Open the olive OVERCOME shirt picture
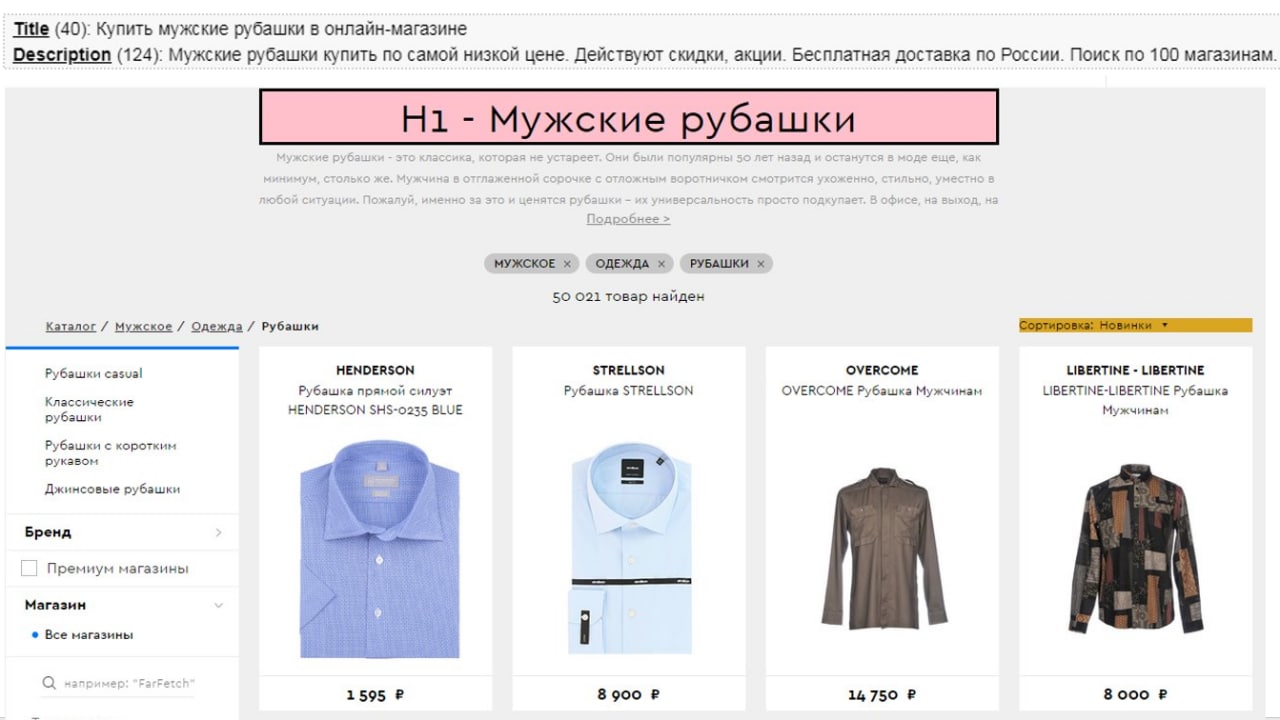The image size is (1280, 720). (883, 547)
